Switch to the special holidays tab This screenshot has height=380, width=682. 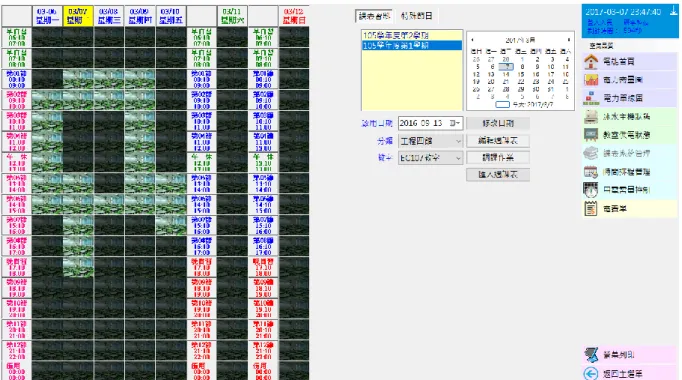416,16
